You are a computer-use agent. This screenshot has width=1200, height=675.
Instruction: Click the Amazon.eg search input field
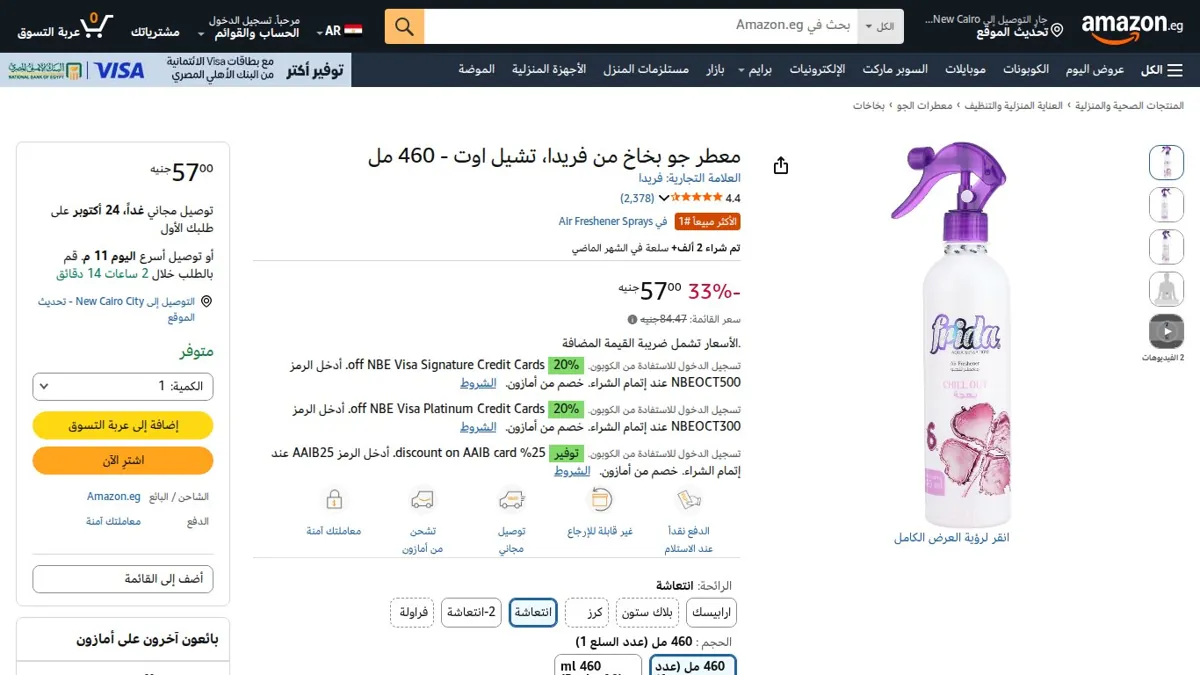[642, 26]
